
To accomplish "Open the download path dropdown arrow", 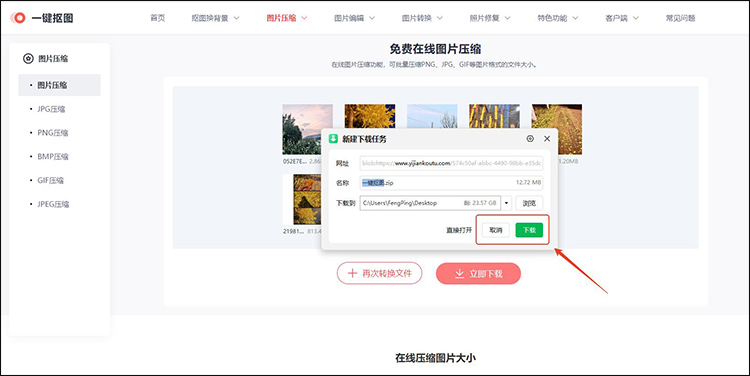I will [507, 203].
